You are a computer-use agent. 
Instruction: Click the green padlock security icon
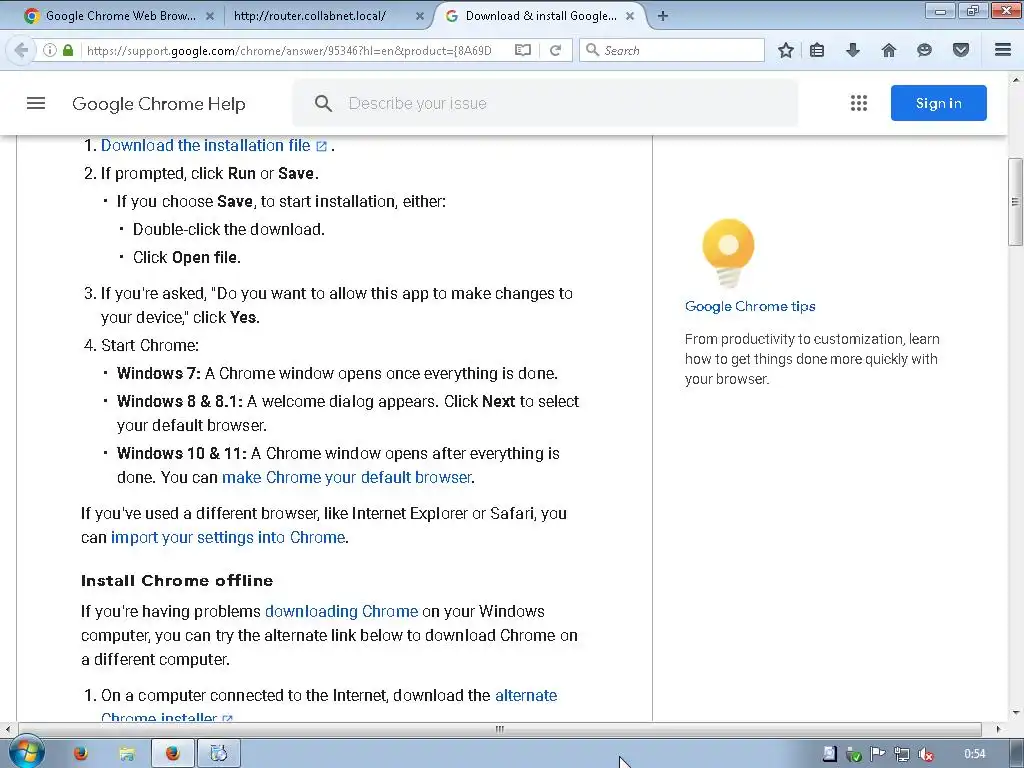tap(68, 50)
